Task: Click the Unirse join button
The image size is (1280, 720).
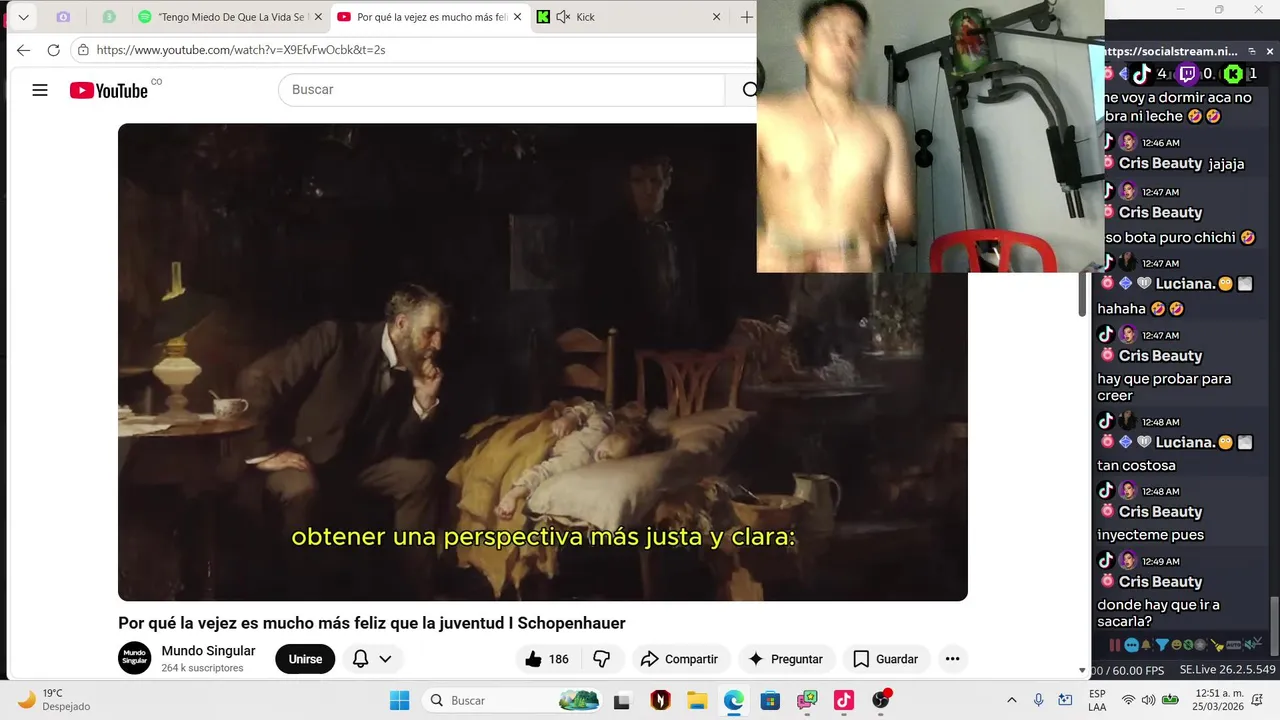Action: coord(305,659)
